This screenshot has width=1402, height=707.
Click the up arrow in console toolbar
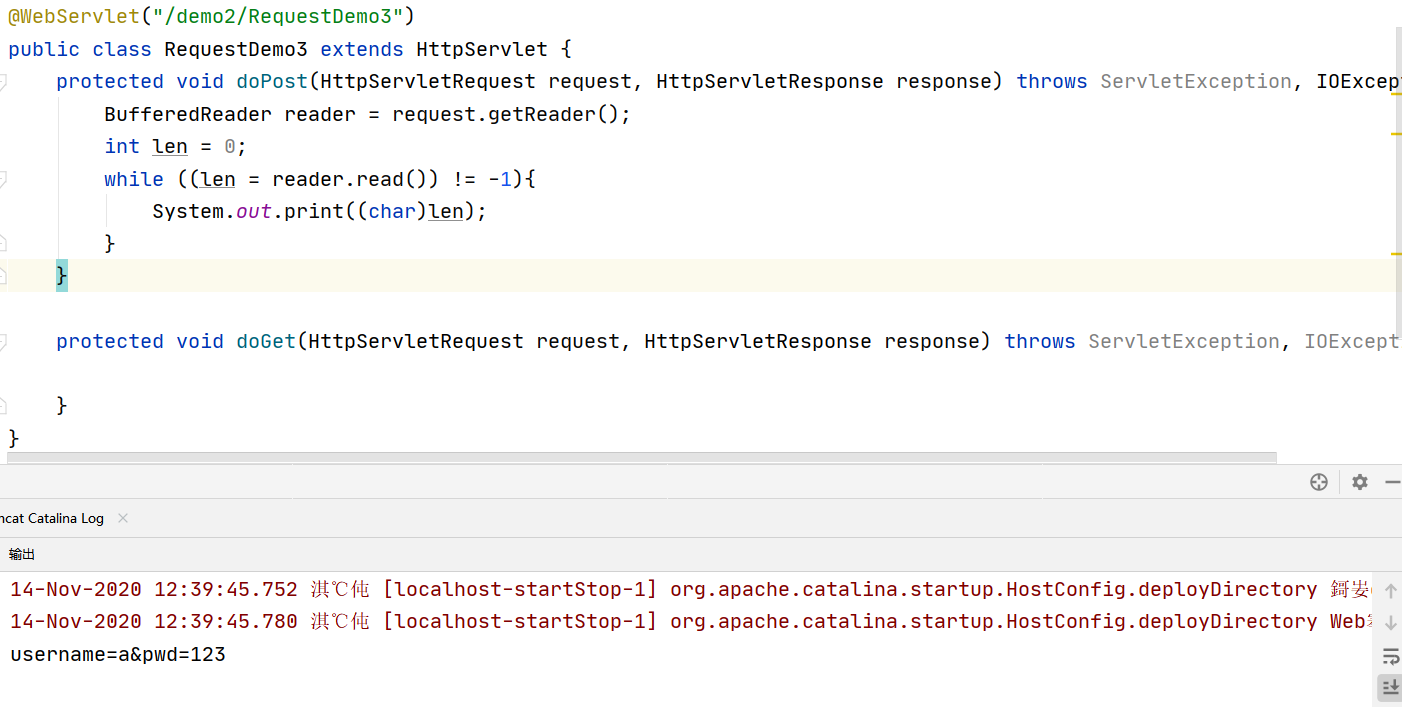[1390, 591]
